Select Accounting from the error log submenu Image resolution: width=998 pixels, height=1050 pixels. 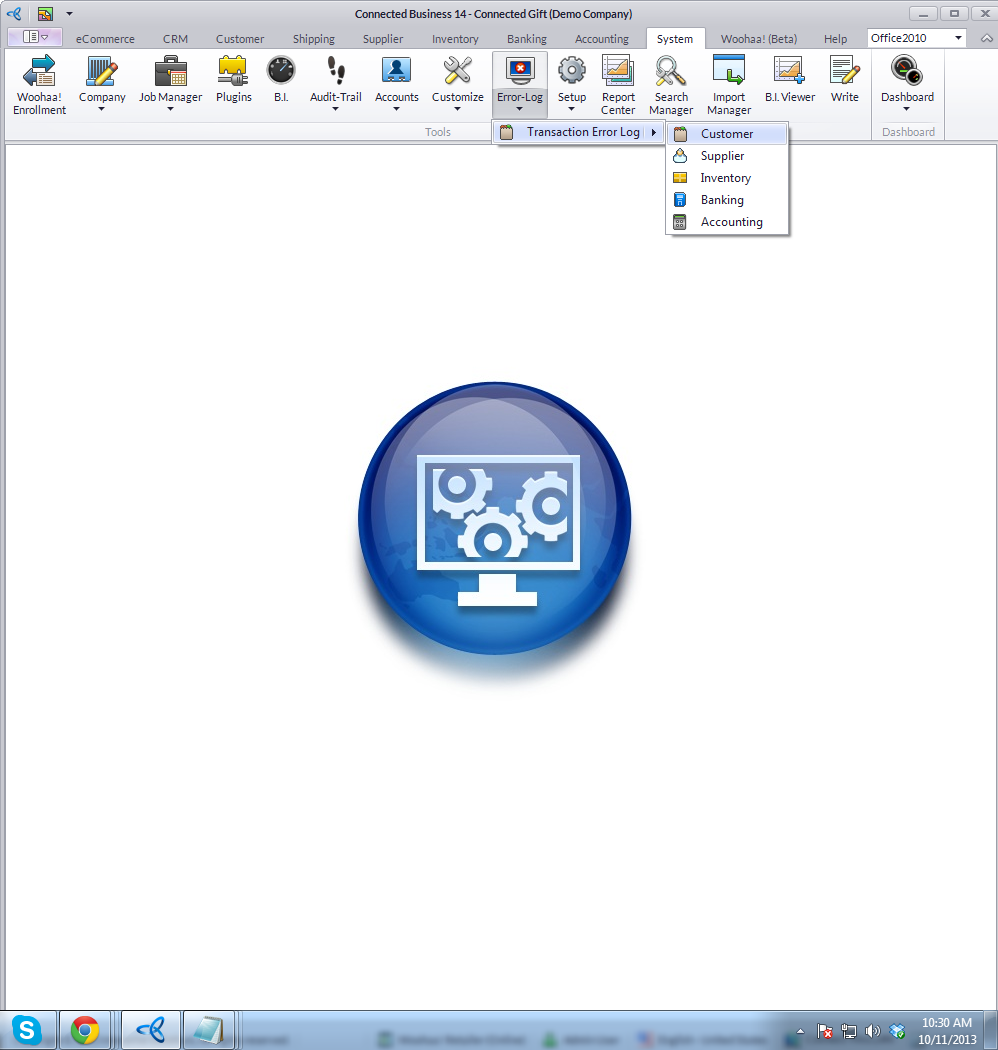point(731,222)
